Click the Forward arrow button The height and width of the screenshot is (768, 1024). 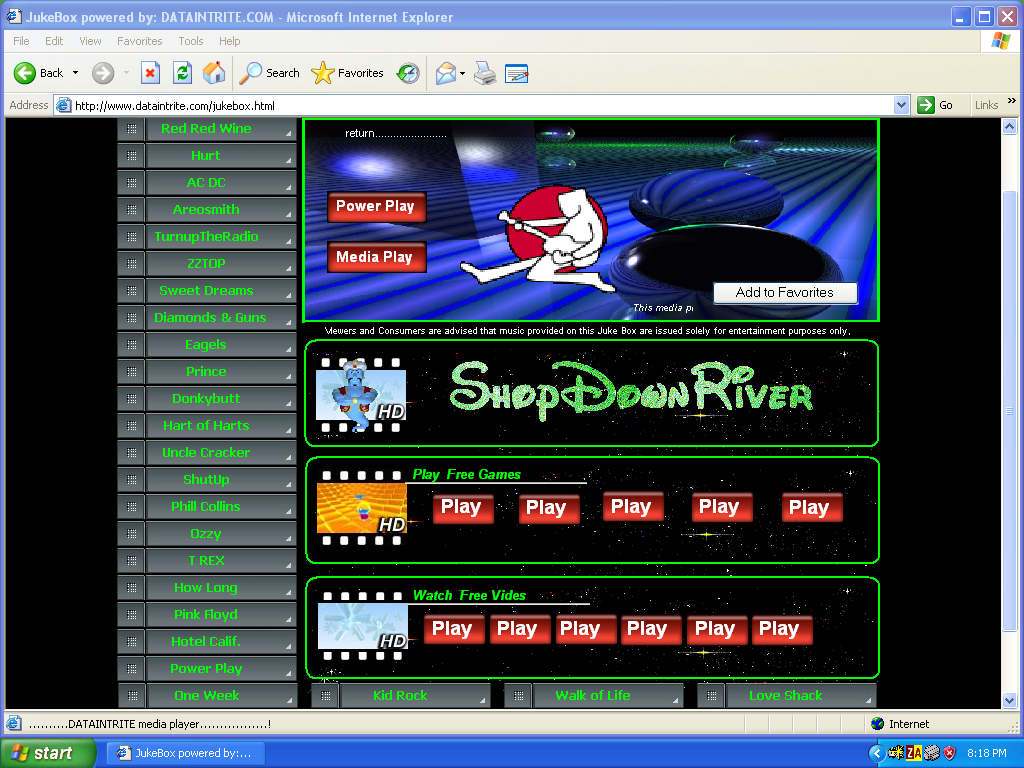pos(103,73)
